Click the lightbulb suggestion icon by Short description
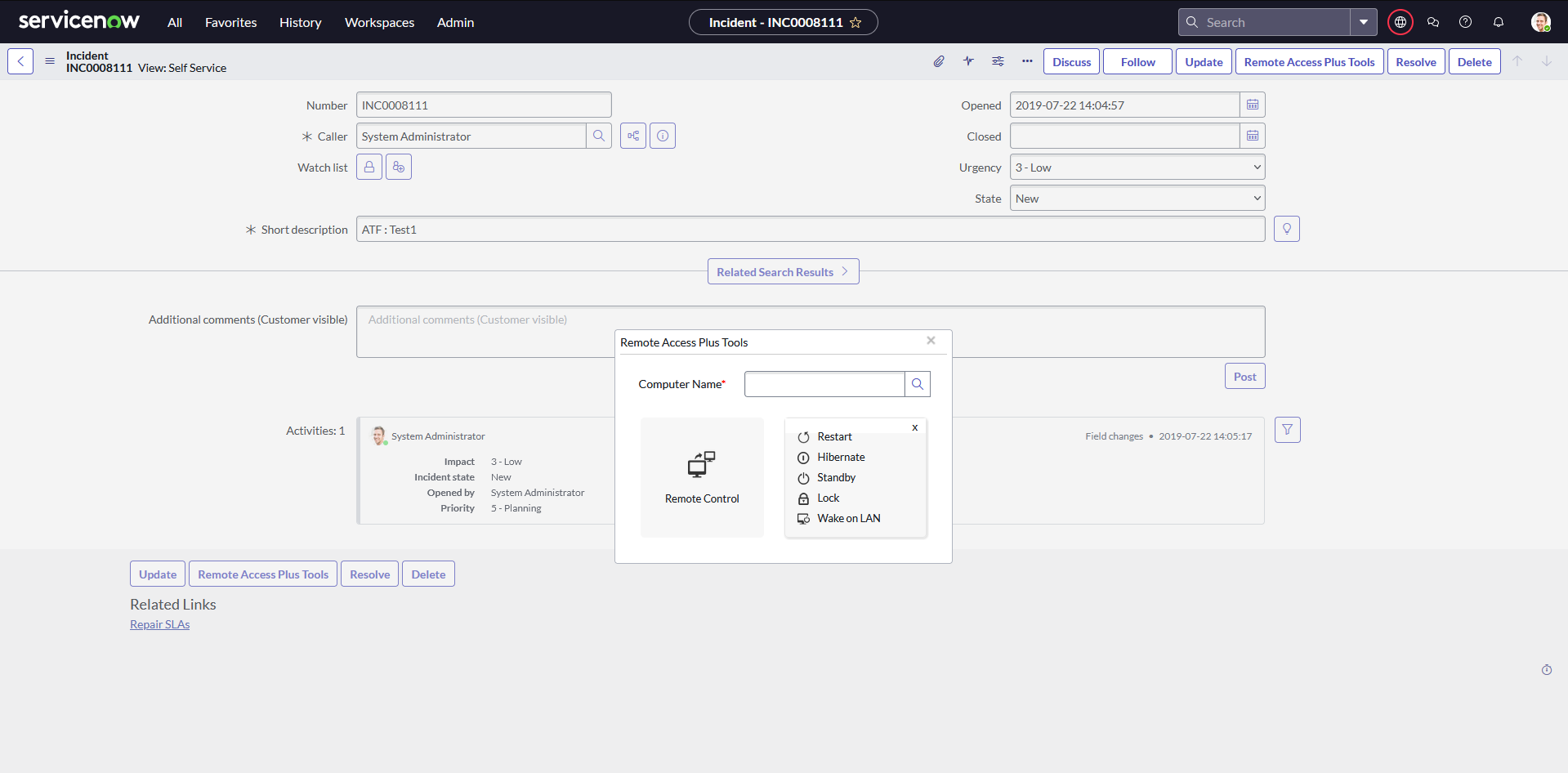This screenshot has width=1568, height=773. coord(1286,230)
